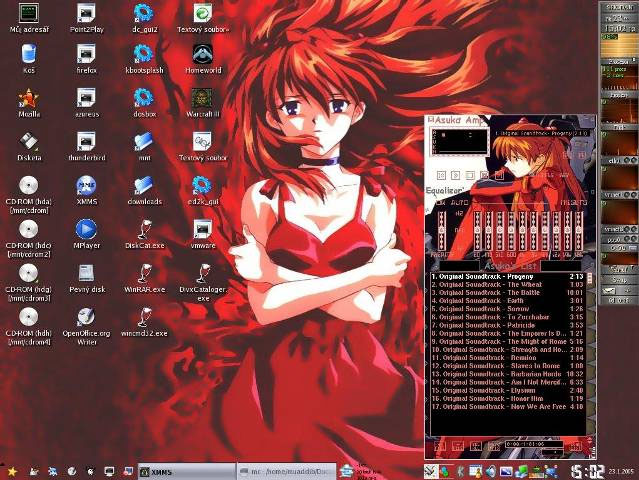Launch DivxCataloger.exe from desktop

tap(203, 283)
